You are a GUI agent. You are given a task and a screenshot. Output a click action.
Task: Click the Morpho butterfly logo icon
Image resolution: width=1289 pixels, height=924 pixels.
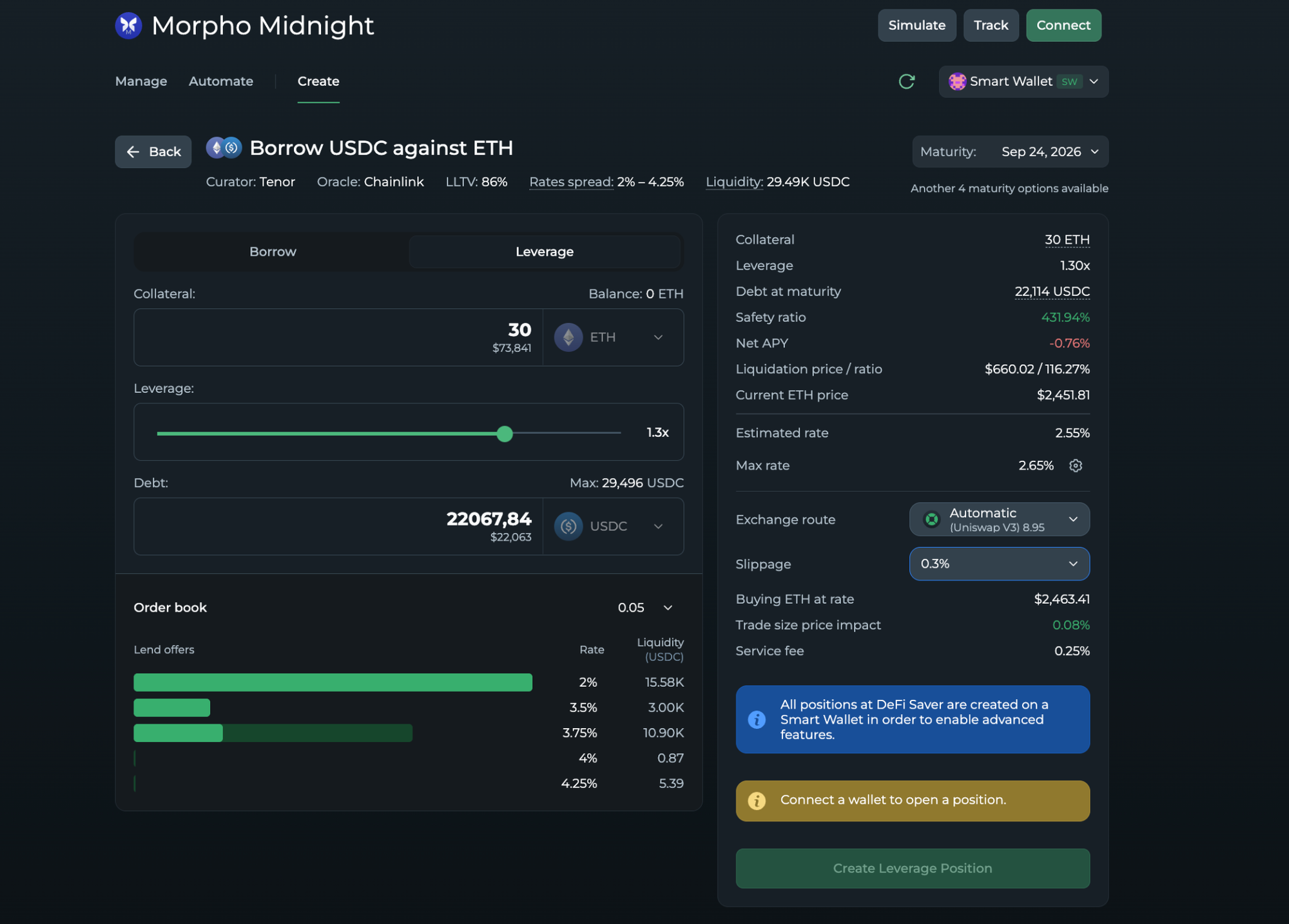128,26
